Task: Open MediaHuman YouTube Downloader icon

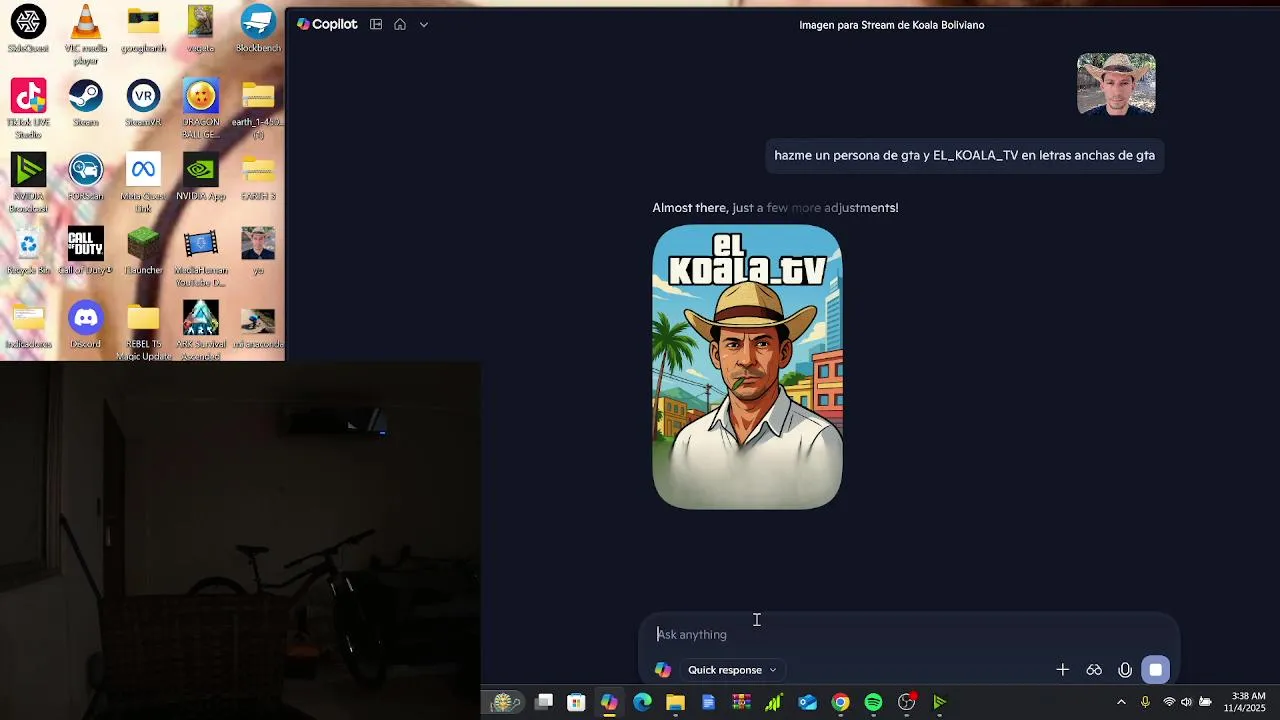Action: click(201, 257)
